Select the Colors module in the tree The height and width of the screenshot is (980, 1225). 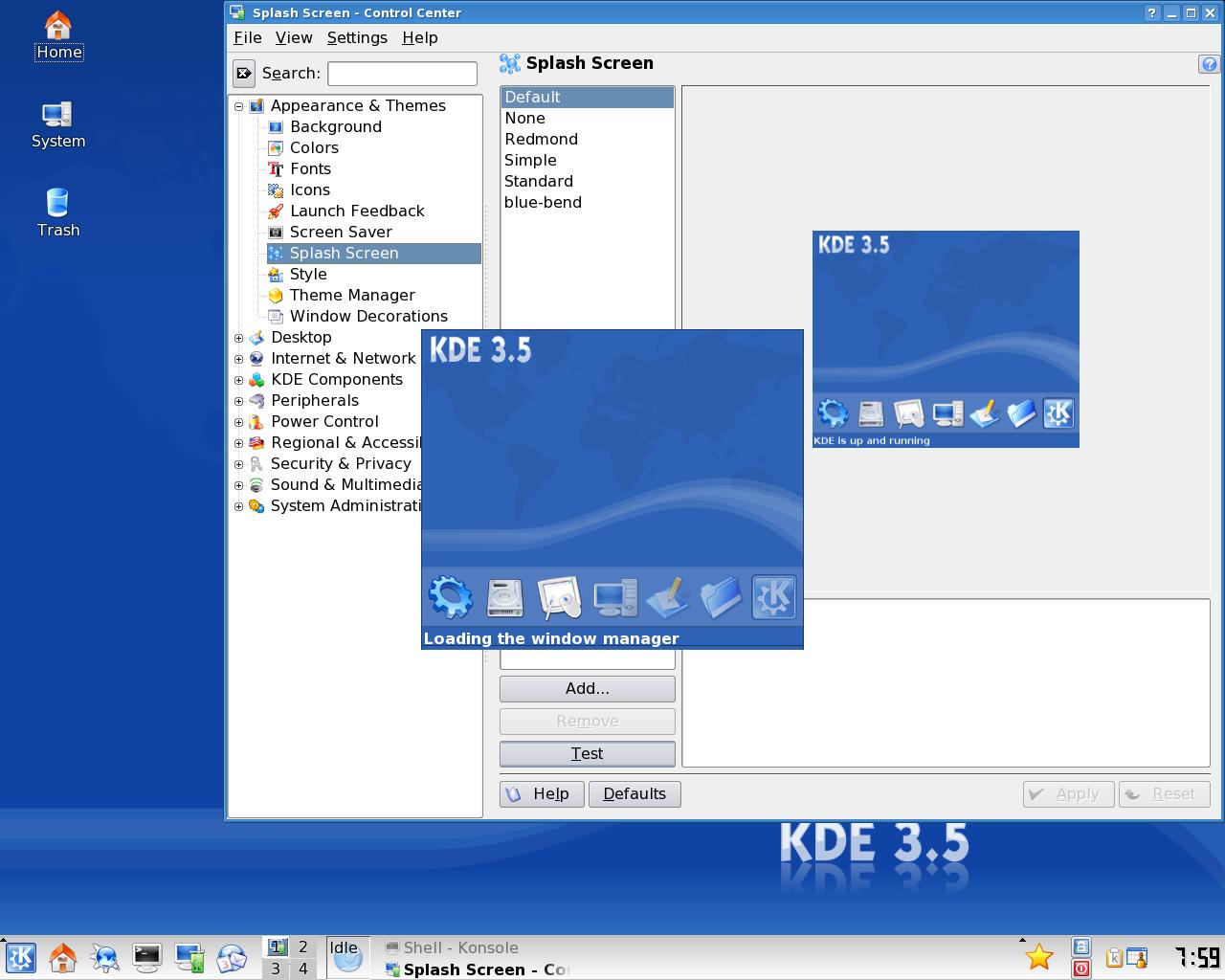pyautogui.click(x=314, y=148)
